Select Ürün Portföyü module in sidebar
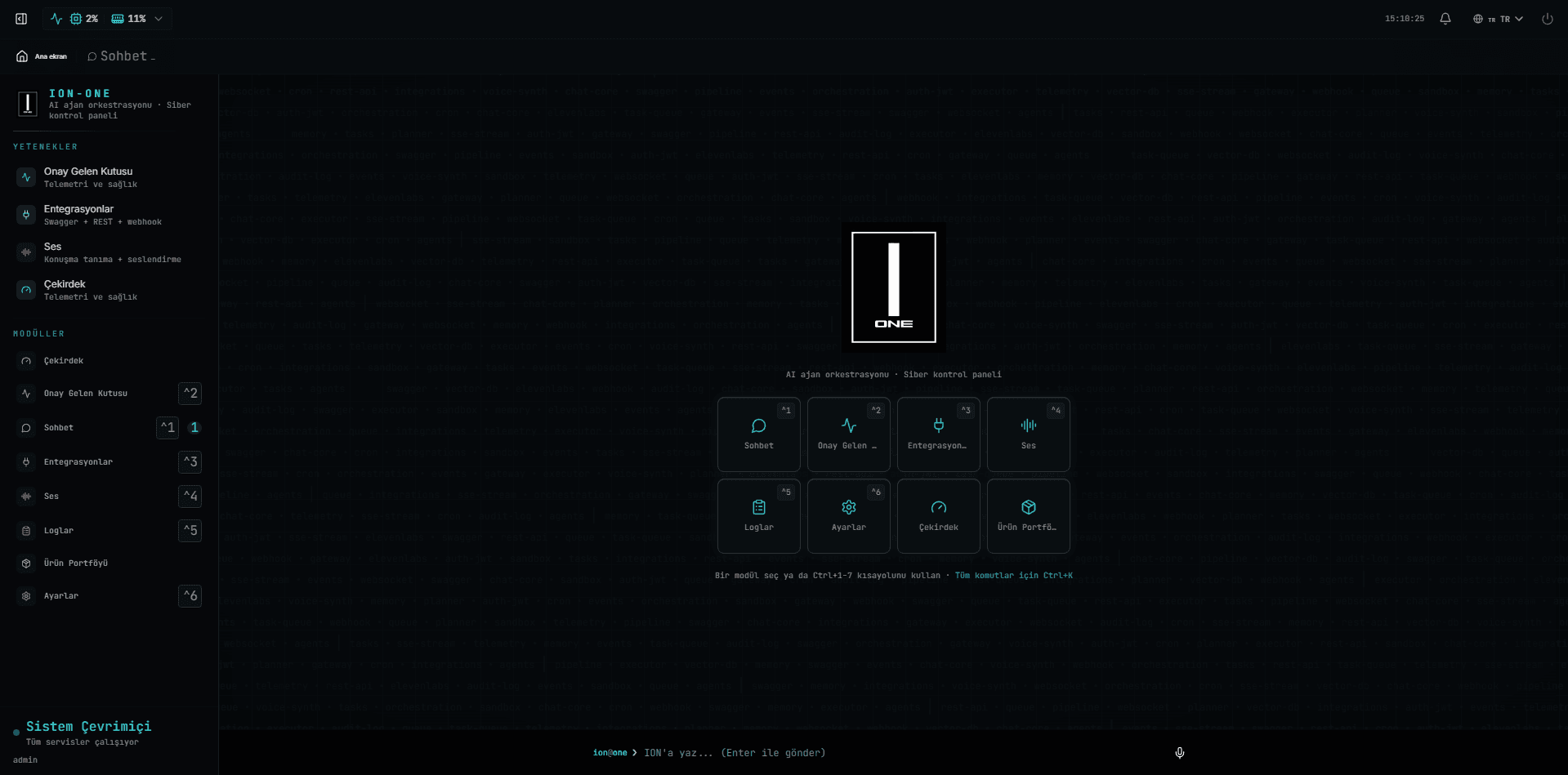This screenshot has width=1568, height=775. click(x=108, y=563)
